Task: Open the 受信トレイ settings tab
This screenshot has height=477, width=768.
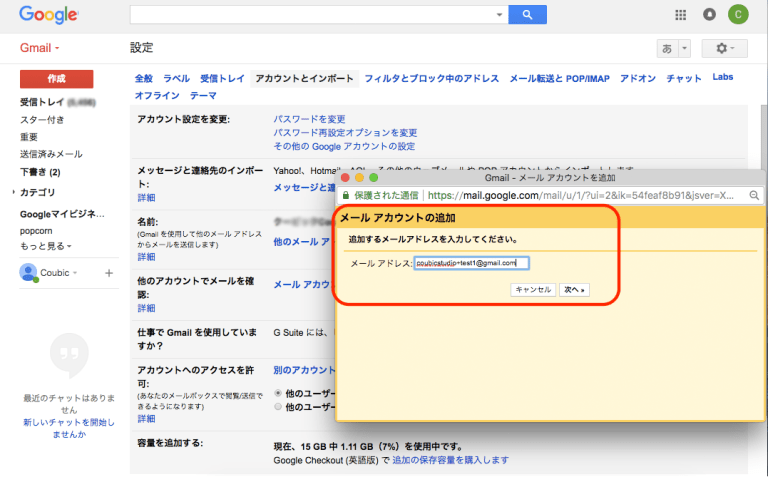Action: [x=222, y=78]
